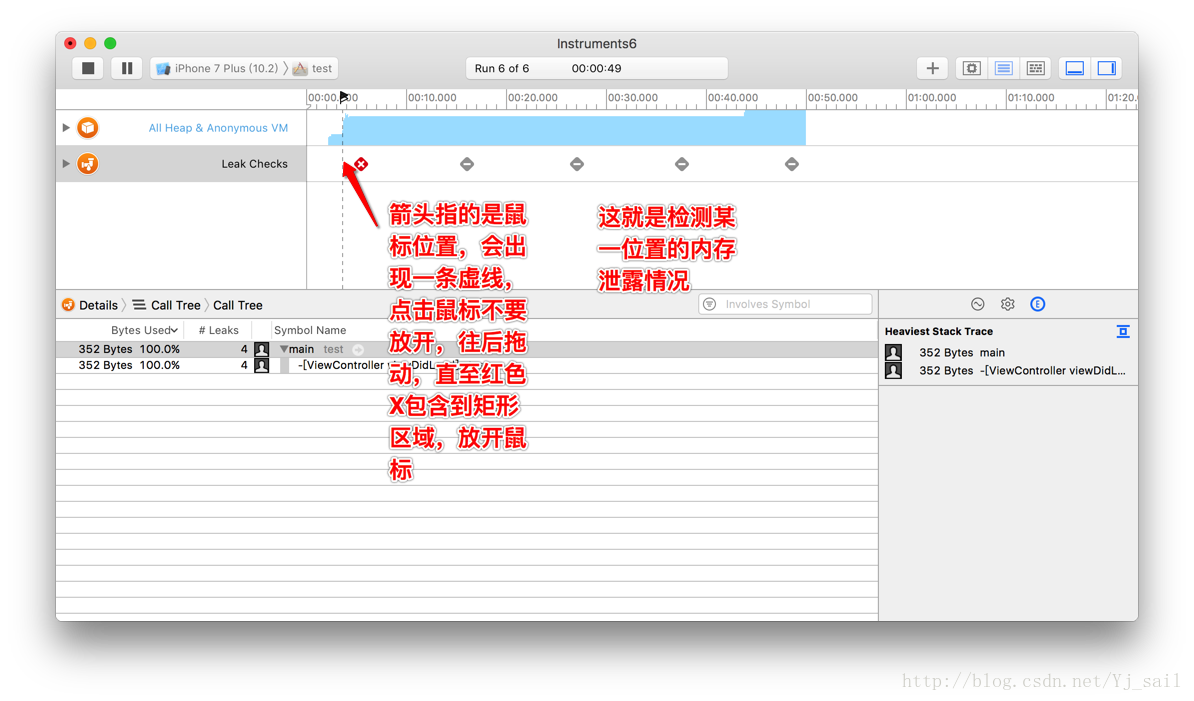Zoom the window with the green button
The width and height of the screenshot is (1194, 701).
coord(110,43)
